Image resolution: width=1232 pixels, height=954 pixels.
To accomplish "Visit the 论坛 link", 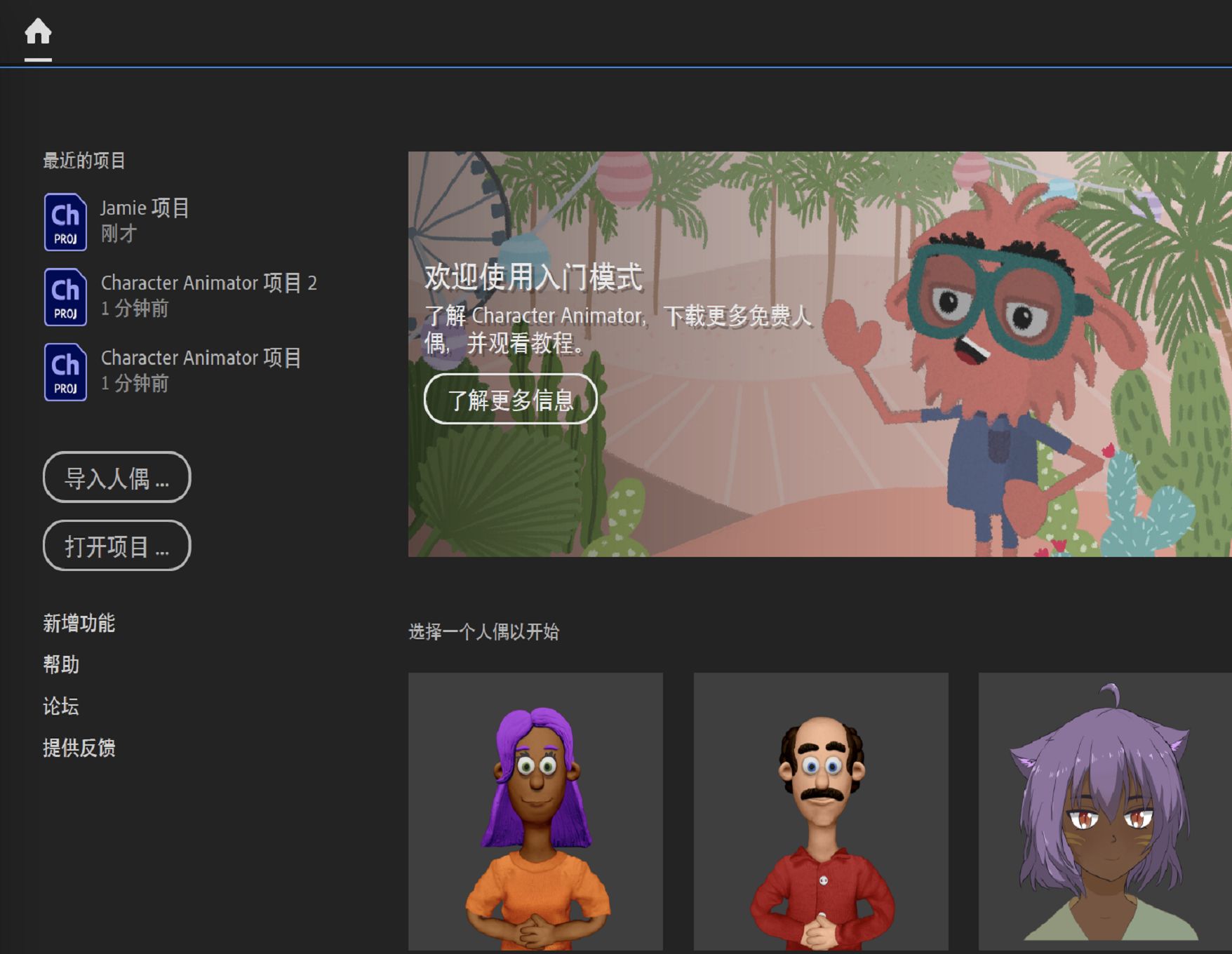I will tap(61, 706).
